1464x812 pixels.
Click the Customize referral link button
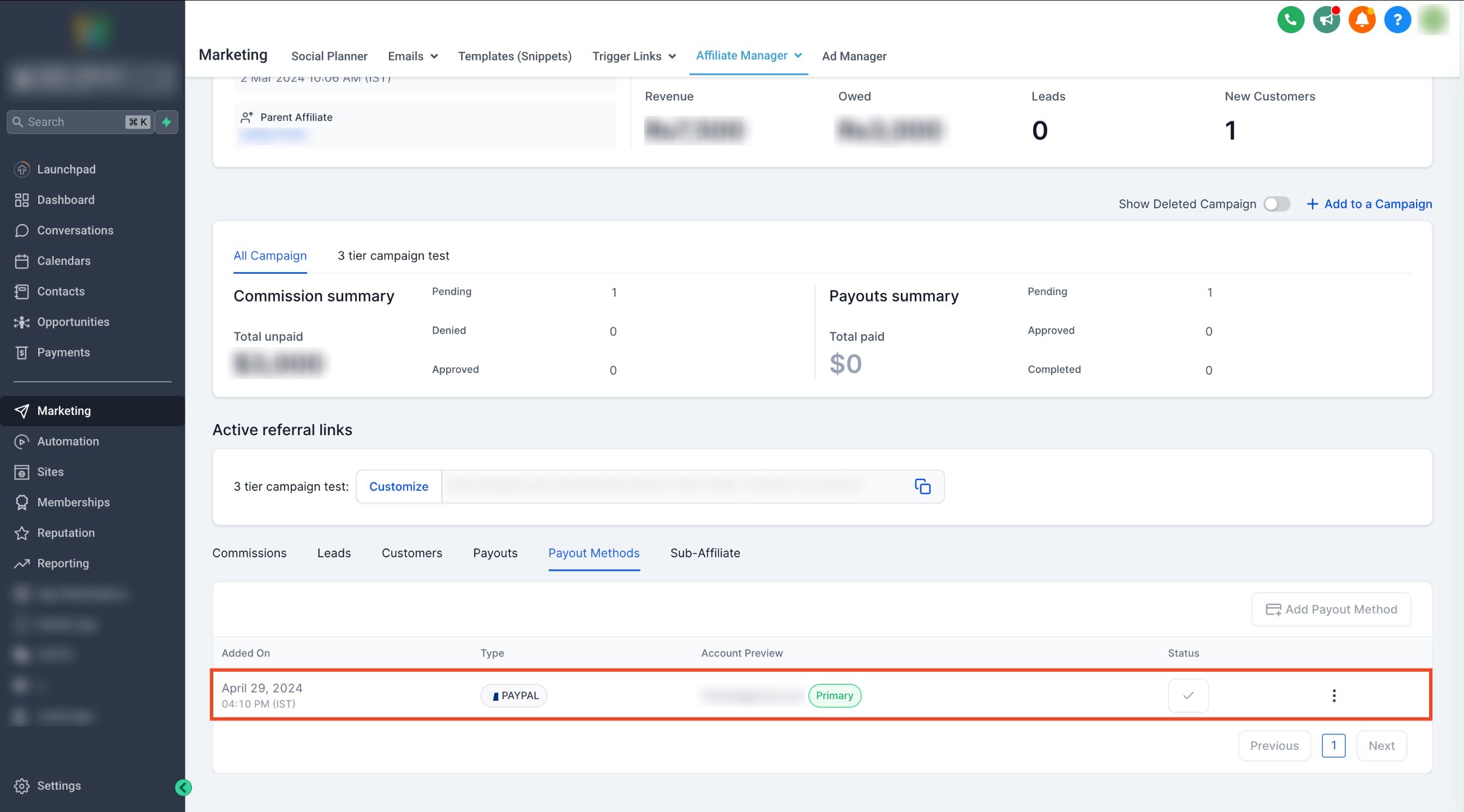tap(398, 486)
